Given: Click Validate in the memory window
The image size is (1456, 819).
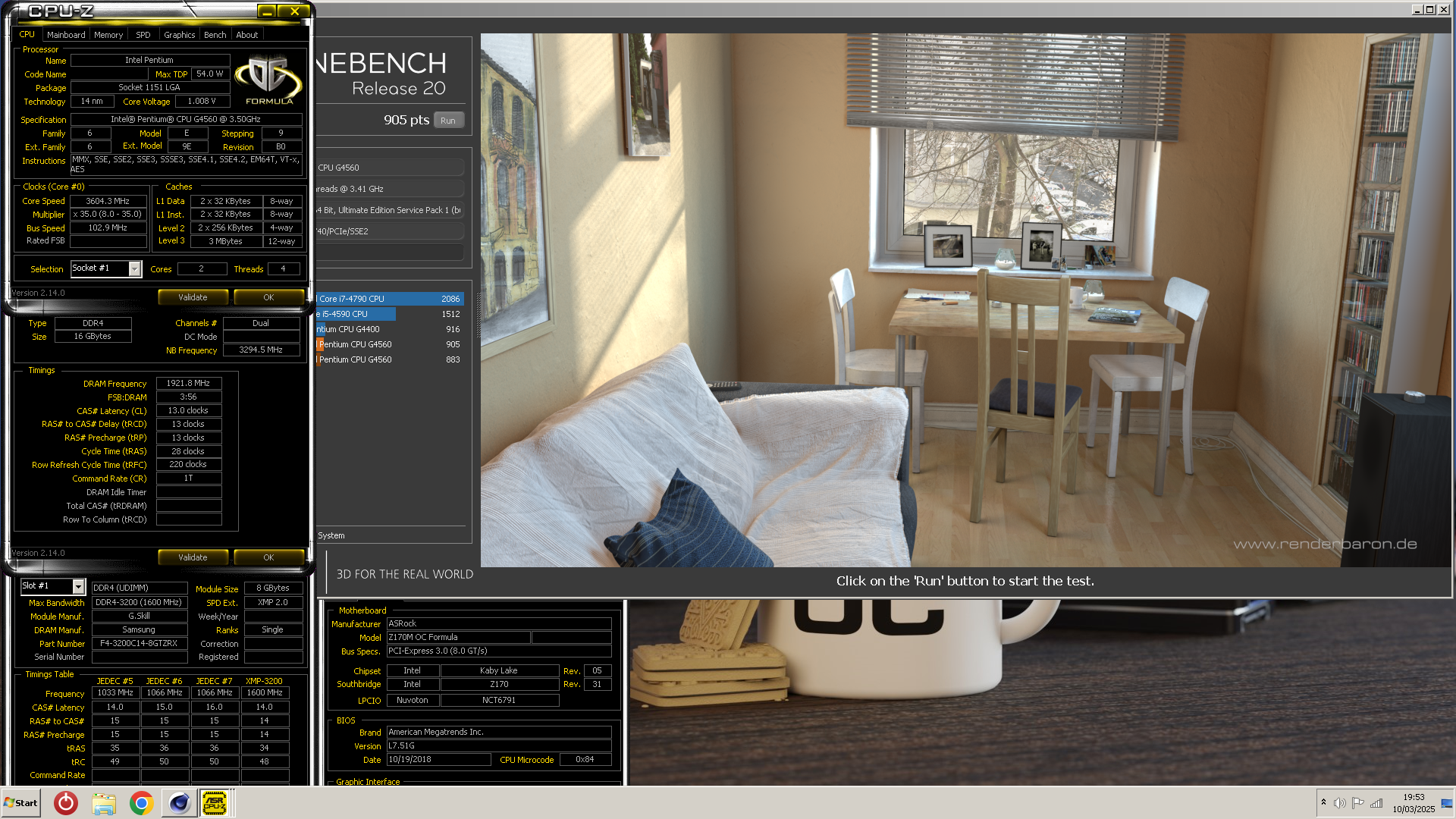Looking at the screenshot, I should coord(193,557).
